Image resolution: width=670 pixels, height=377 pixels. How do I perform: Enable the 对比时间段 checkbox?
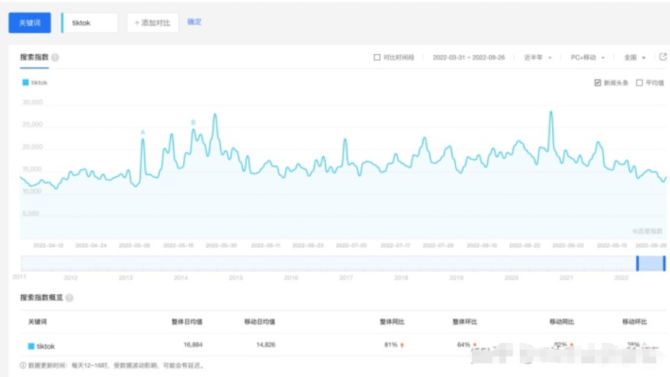click(x=377, y=57)
